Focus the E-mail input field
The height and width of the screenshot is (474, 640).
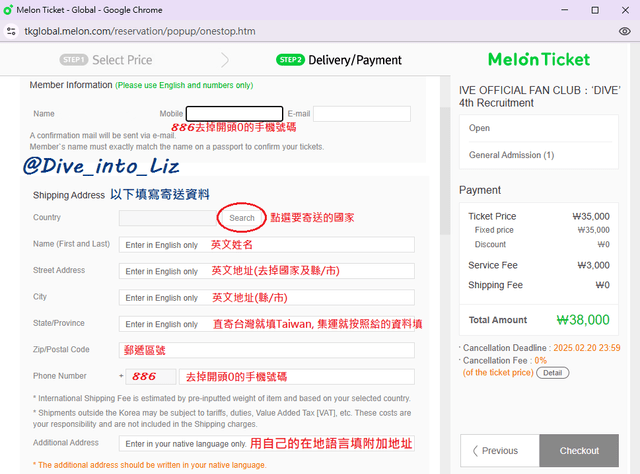[361, 114]
